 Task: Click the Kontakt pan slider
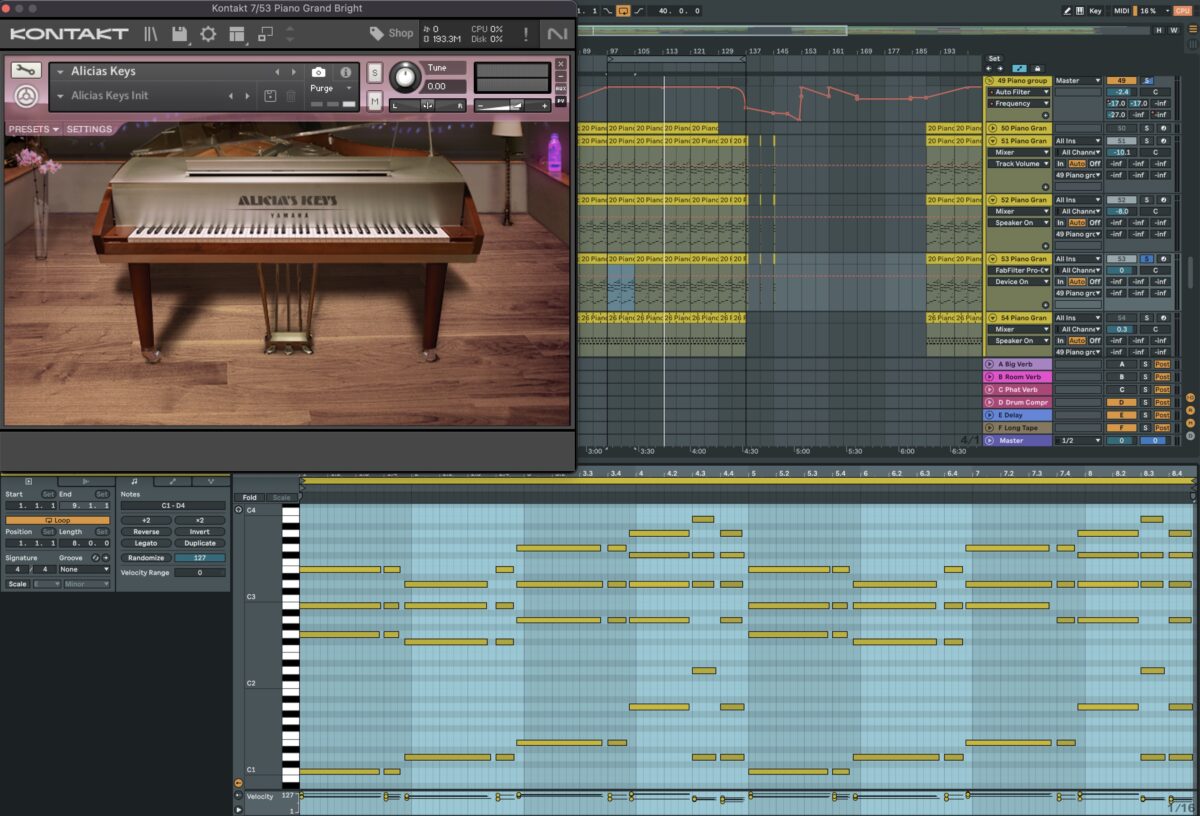[428, 105]
